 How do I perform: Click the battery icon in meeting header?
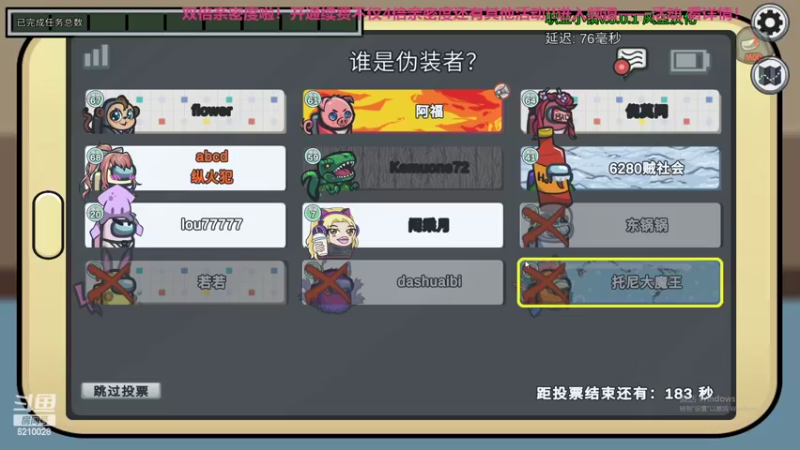[689, 61]
